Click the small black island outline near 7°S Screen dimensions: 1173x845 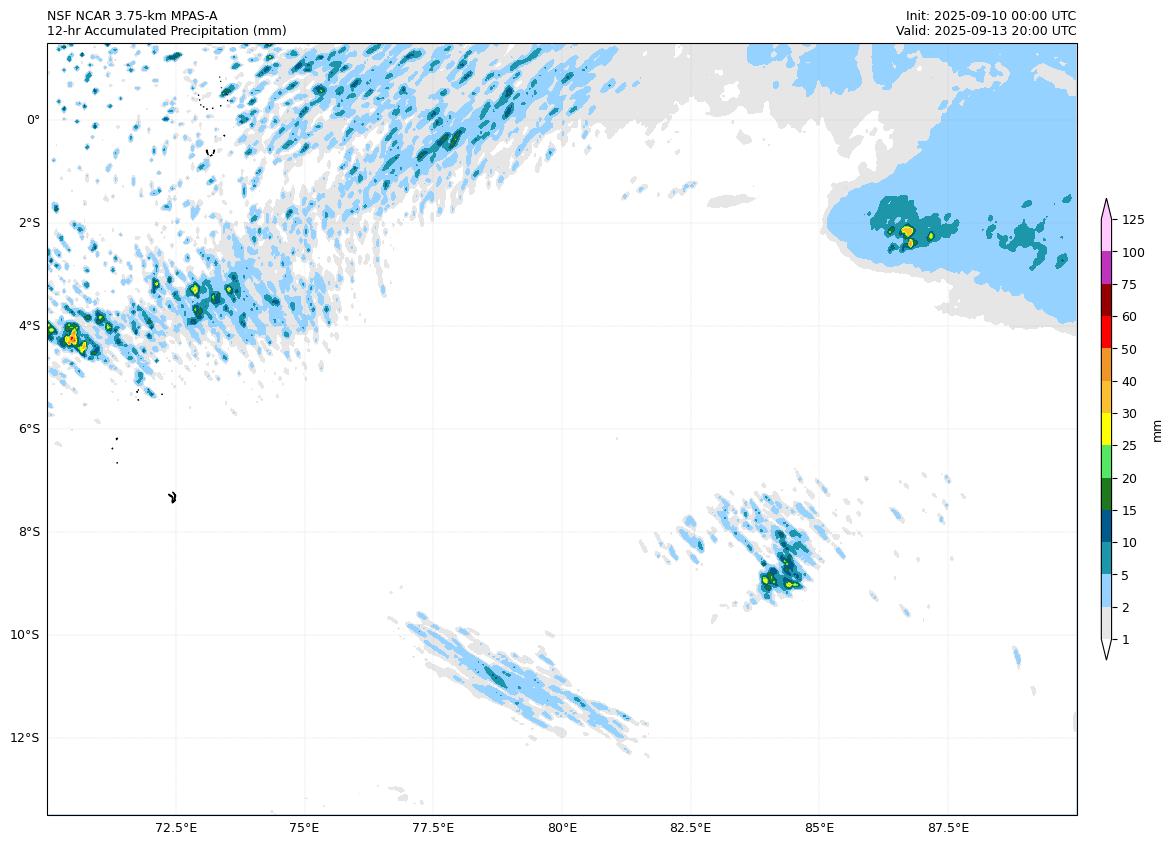(x=173, y=497)
